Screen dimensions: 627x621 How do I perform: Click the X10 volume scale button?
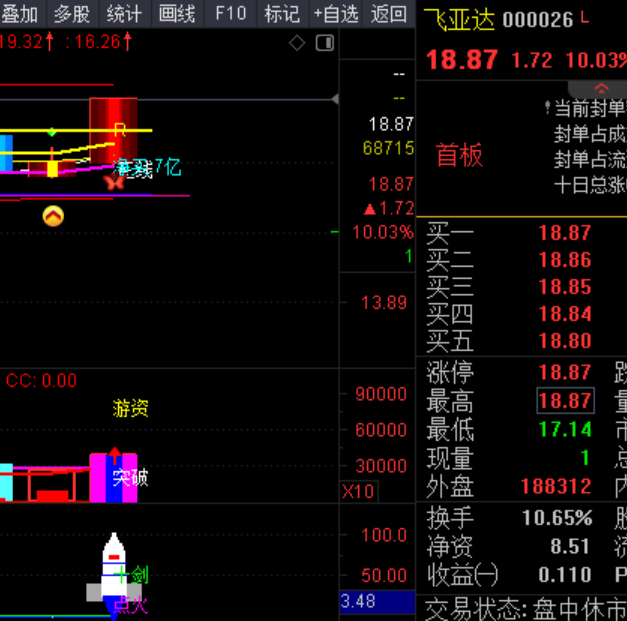[358, 491]
